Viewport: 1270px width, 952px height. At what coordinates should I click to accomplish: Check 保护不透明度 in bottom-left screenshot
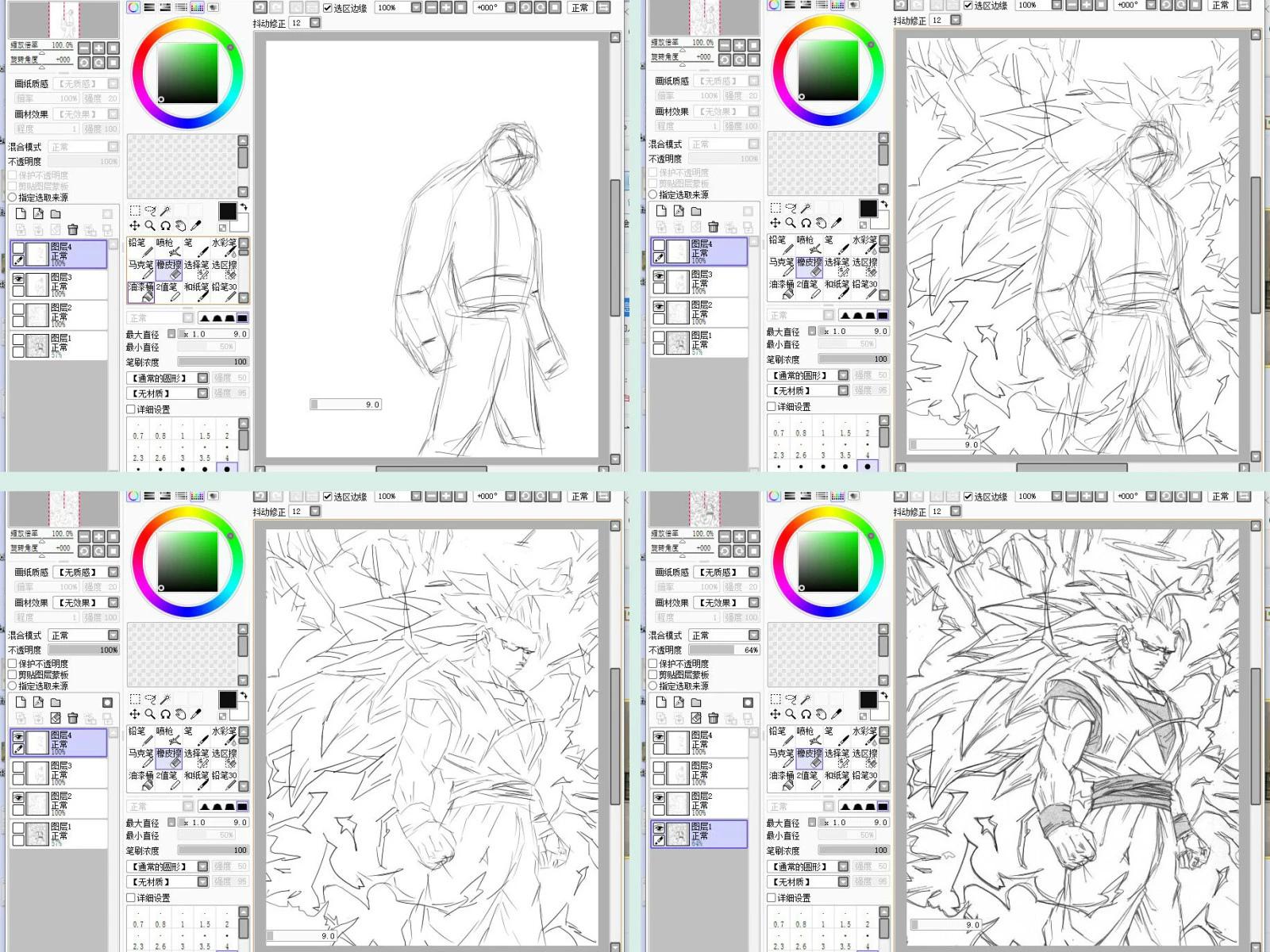[13, 663]
